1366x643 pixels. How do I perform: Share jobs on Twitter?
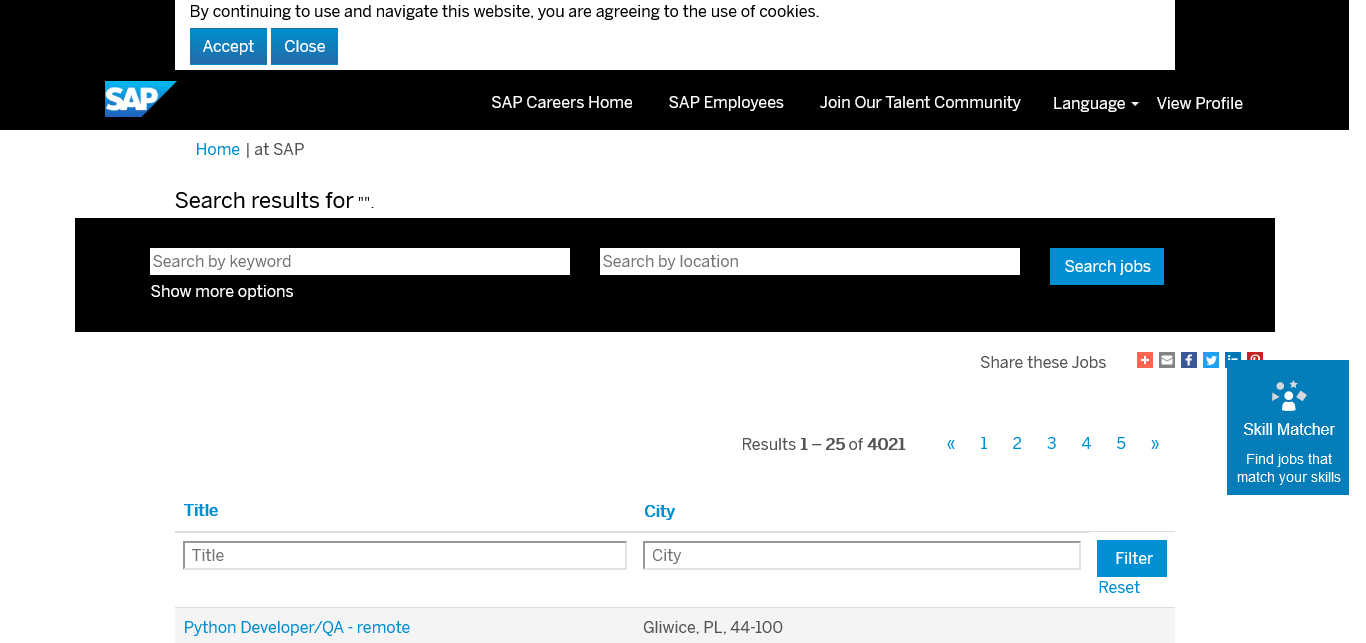pos(1211,360)
